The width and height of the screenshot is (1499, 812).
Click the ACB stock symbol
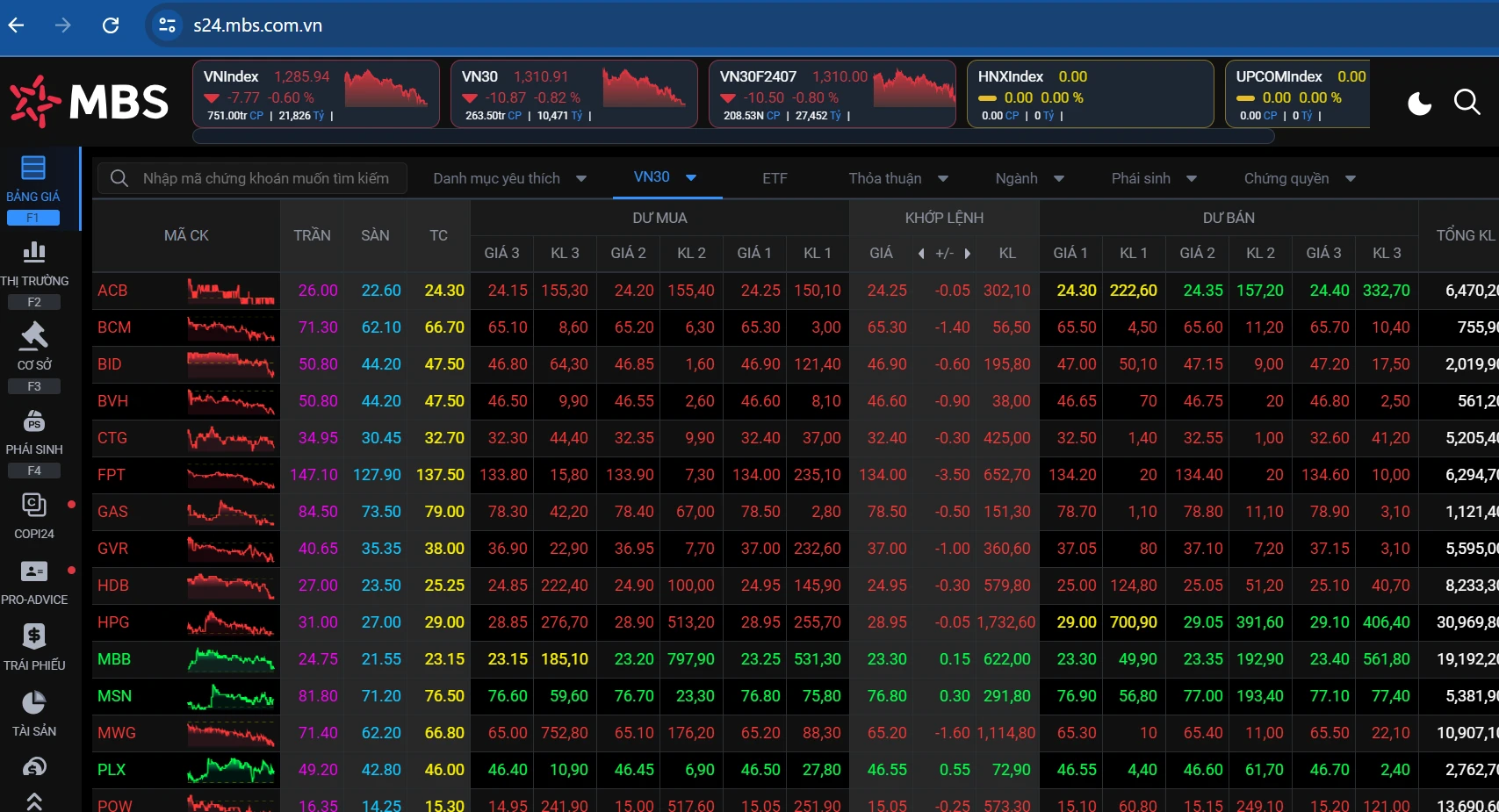112,291
